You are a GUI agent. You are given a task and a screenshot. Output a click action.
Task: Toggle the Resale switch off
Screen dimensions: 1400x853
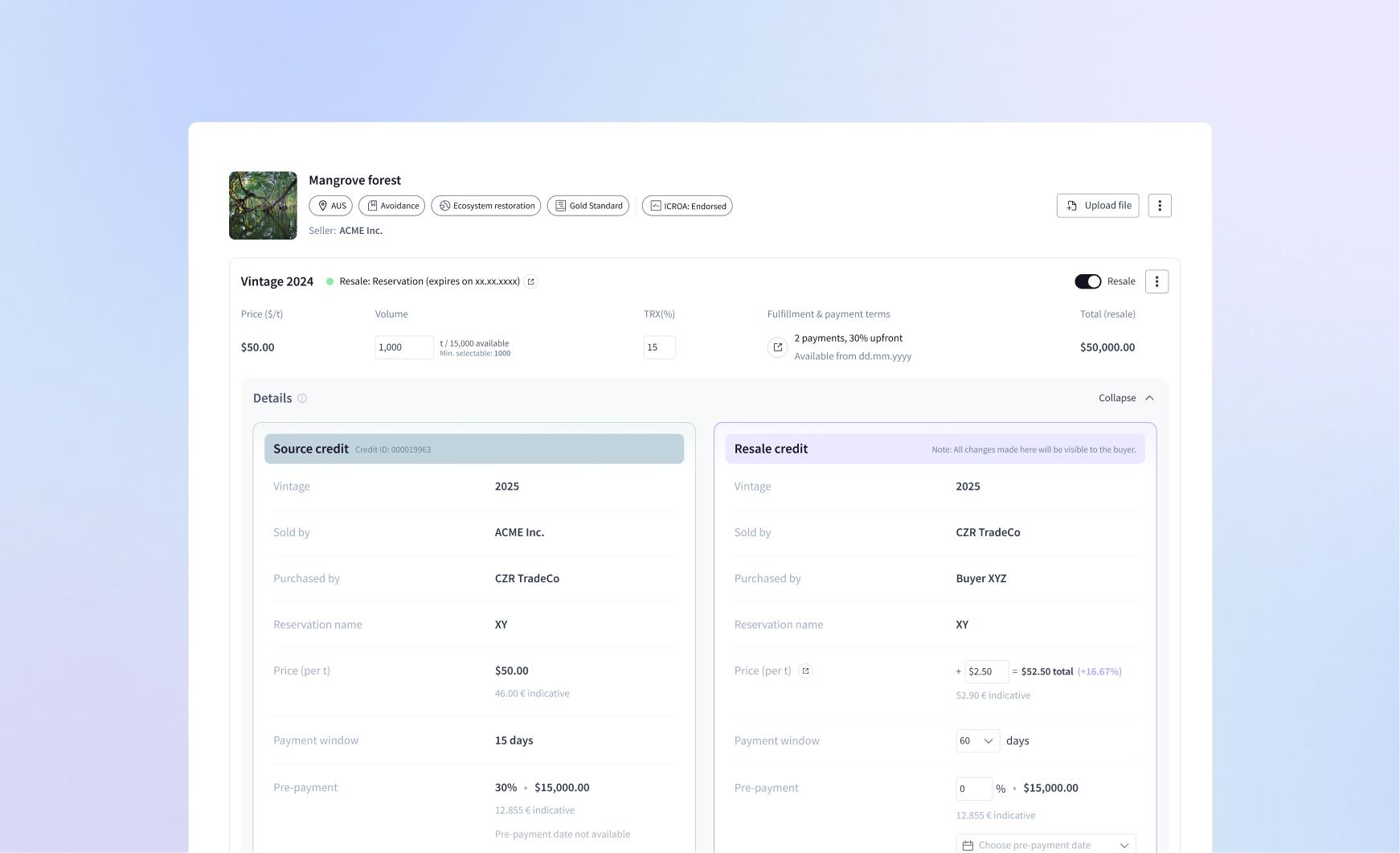pos(1087,281)
